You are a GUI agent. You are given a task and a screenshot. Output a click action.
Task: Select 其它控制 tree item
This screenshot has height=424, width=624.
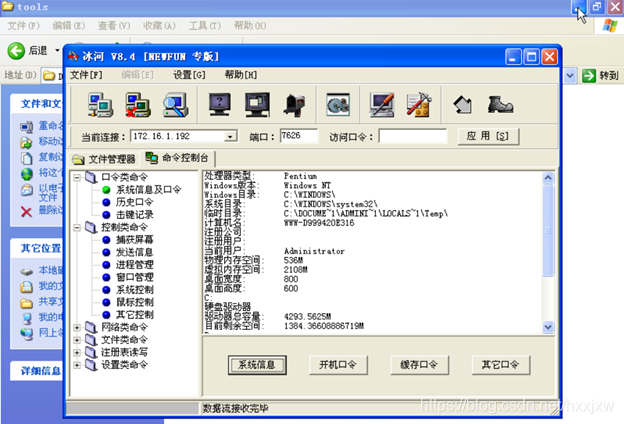coord(135,315)
